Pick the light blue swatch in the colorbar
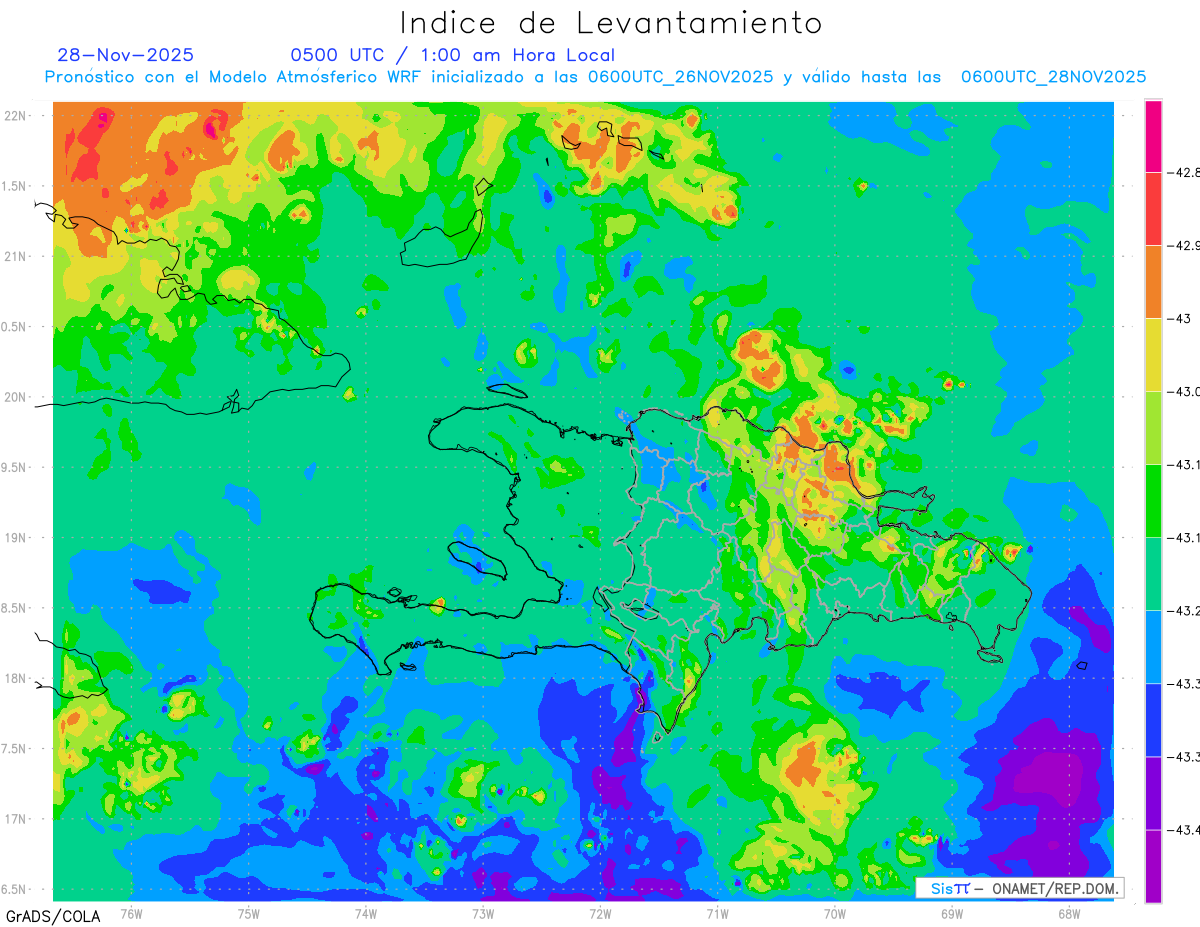The height and width of the screenshot is (927, 1200). (x=1153, y=646)
